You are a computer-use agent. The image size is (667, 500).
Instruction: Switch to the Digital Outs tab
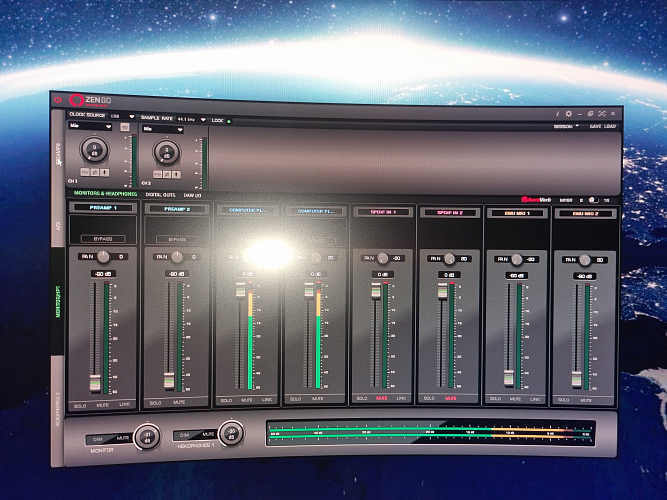[x=160, y=194]
